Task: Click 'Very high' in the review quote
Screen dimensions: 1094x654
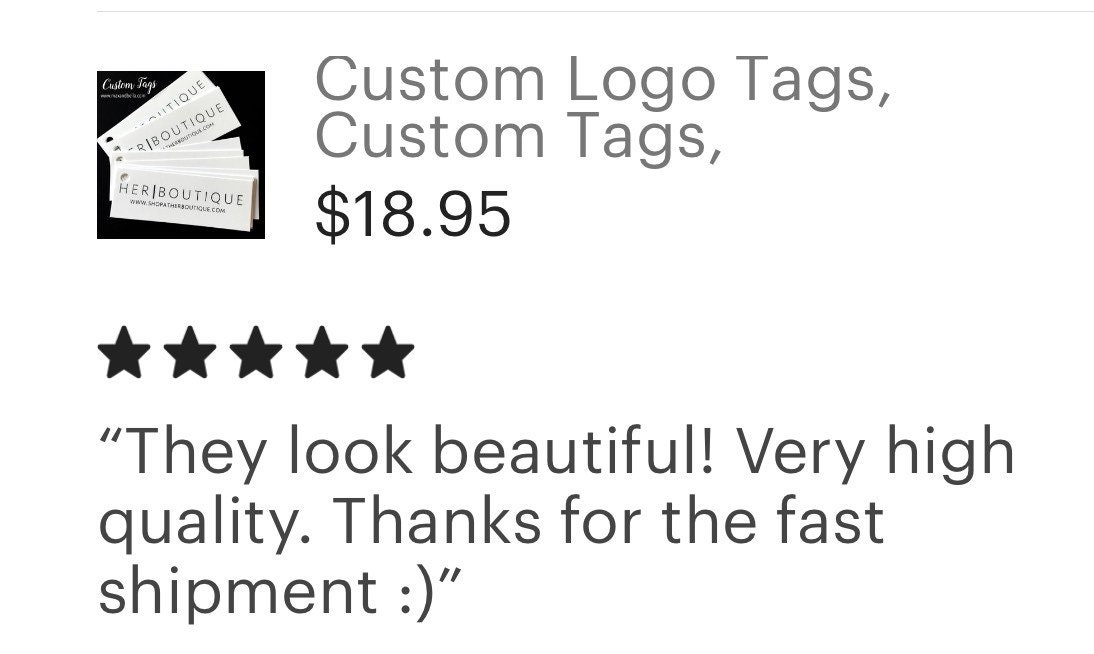Action: click(875, 453)
